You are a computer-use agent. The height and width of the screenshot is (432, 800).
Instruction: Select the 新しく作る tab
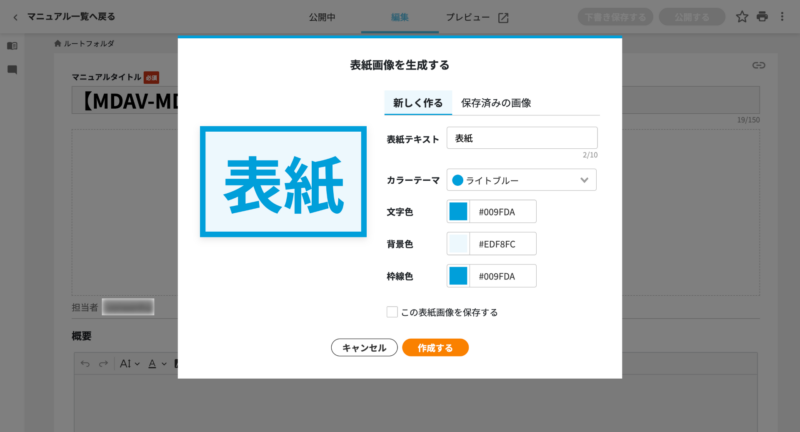417,103
